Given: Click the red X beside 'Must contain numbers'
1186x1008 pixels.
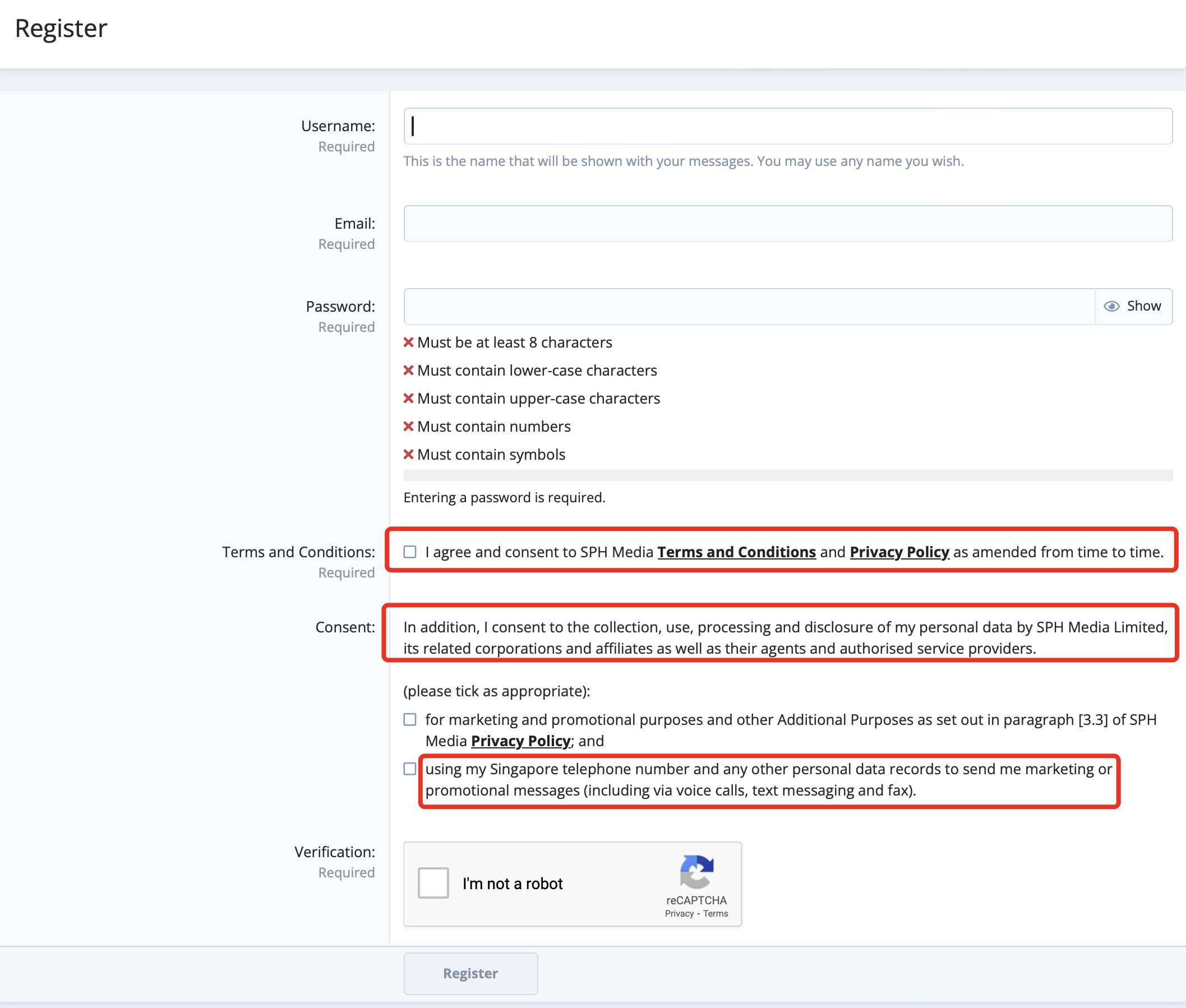Looking at the screenshot, I should pyautogui.click(x=408, y=426).
